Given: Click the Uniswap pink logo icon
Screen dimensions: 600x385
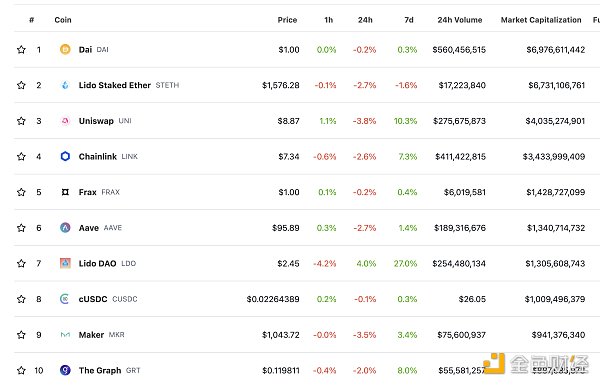Looking at the screenshot, I should [65, 121].
